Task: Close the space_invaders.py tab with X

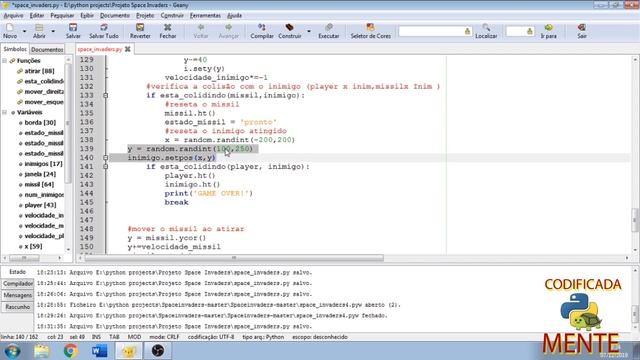Action: tap(128, 49)
